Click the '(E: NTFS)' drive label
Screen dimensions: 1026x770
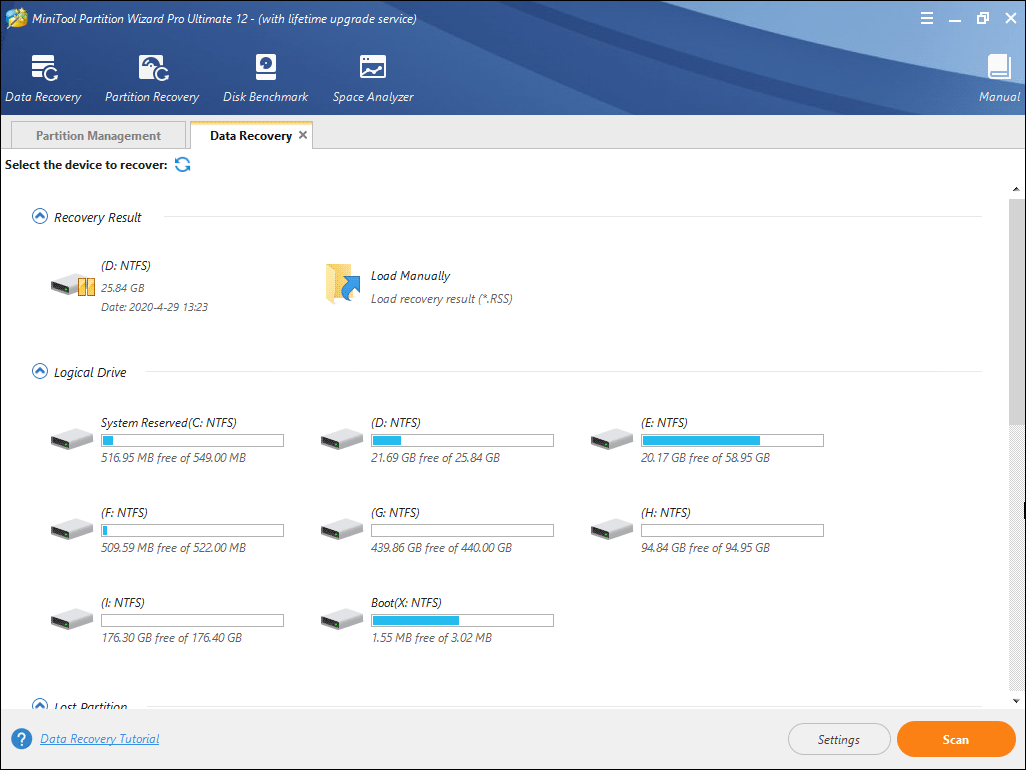[664, 423]
